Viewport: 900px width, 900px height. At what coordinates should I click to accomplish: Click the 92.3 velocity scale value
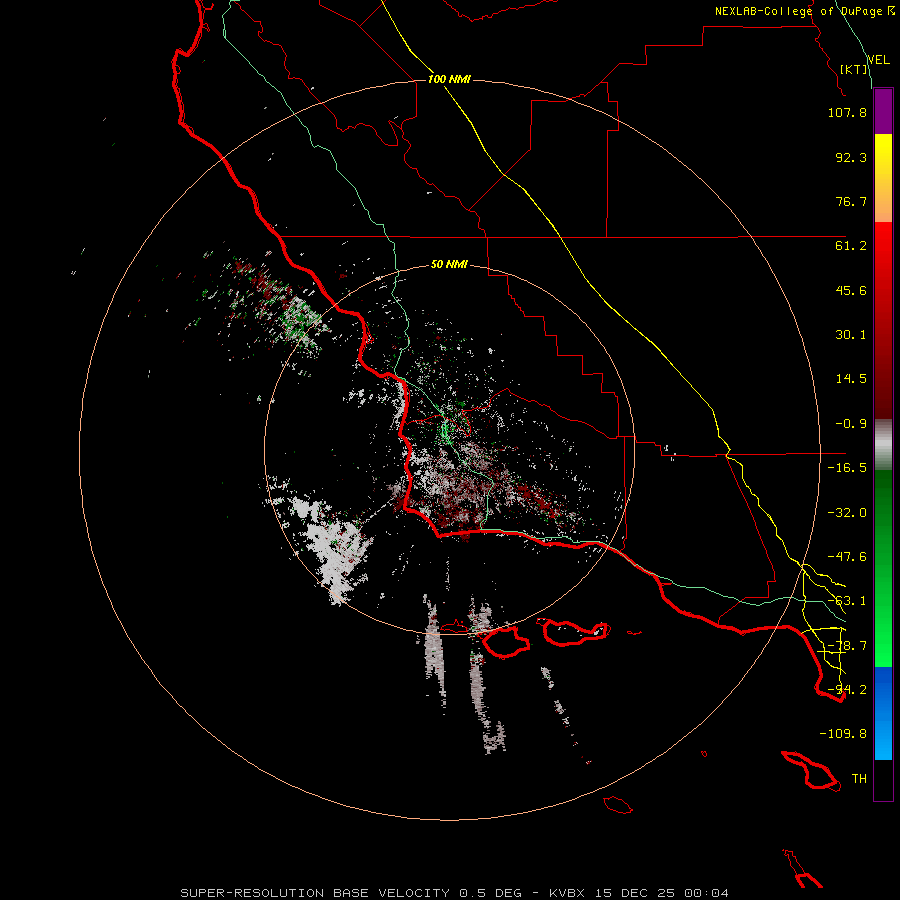coord(851,157)
